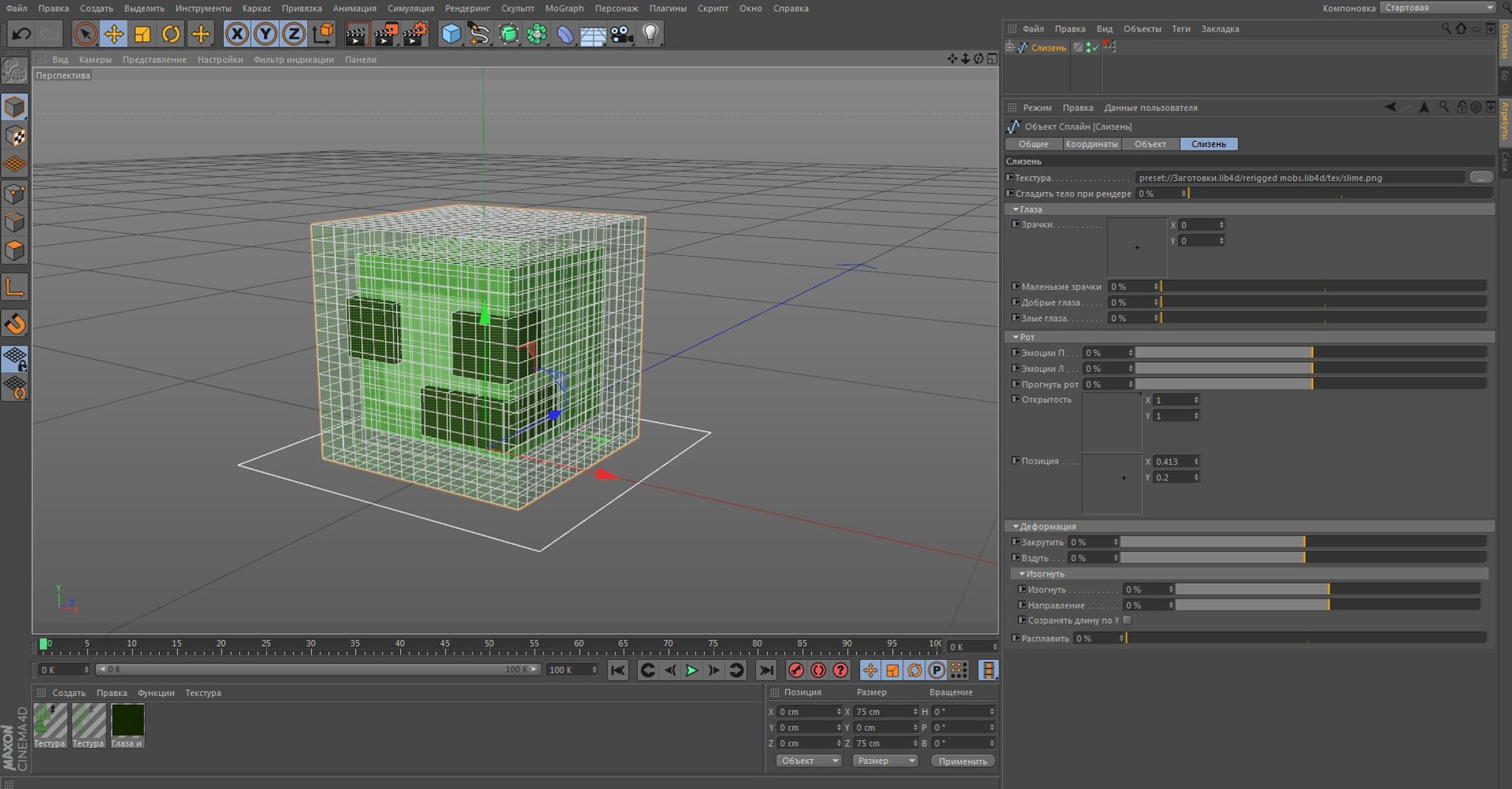1512x789 pixels.
Task: Activate the Scale tool in top toolbar
Action: pos(143,34)
